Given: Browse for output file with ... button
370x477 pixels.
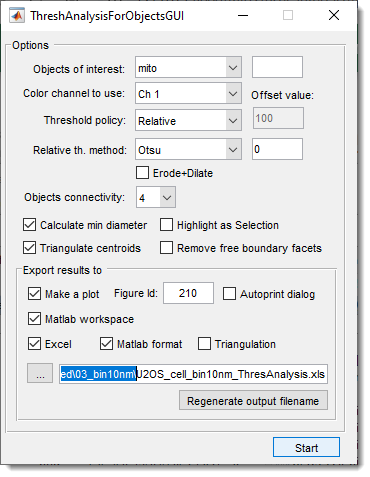Looking at the screenshot, I should [x=40, y=373].
